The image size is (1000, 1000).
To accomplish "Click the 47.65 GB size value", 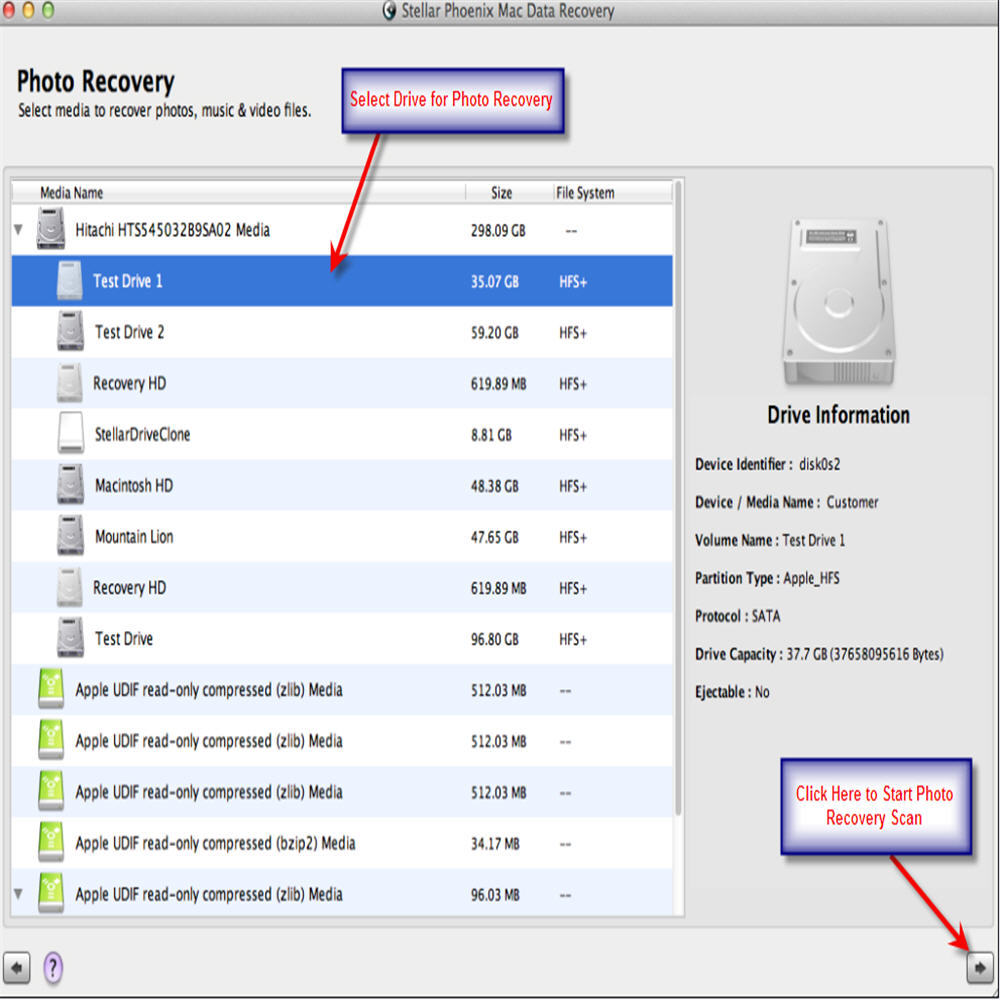I will pos(494,537).
